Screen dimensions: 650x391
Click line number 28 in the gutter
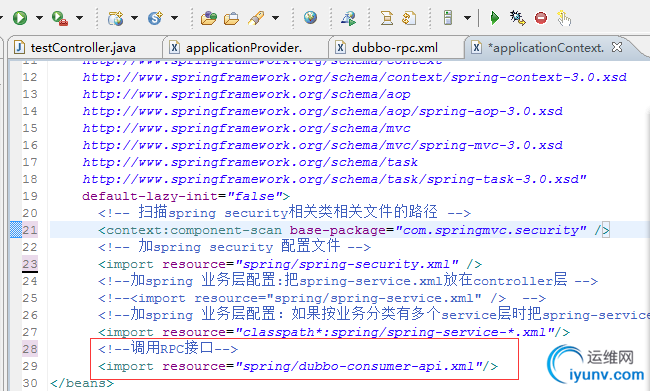click(x=30, y=349)
